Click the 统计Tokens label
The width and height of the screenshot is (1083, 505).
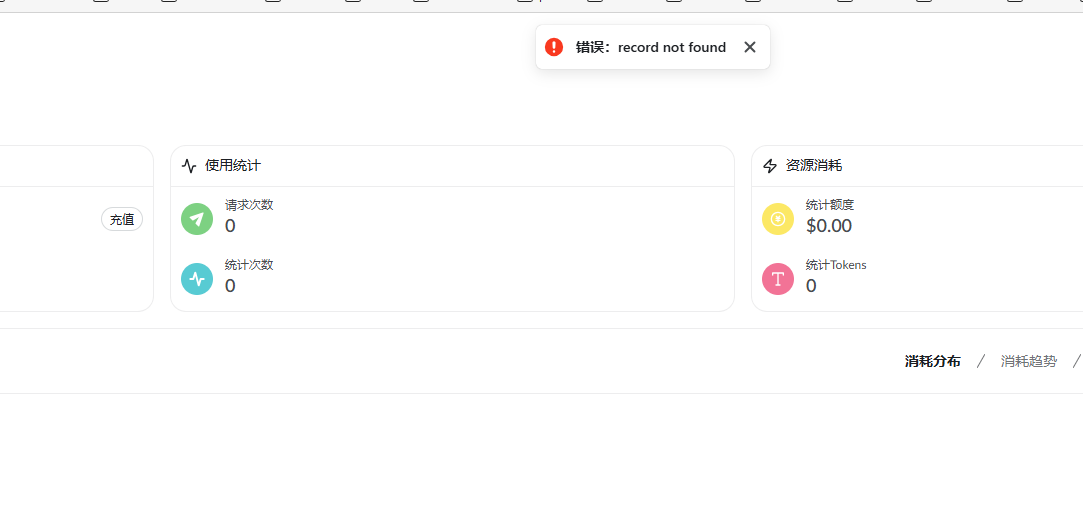point(836,265)
